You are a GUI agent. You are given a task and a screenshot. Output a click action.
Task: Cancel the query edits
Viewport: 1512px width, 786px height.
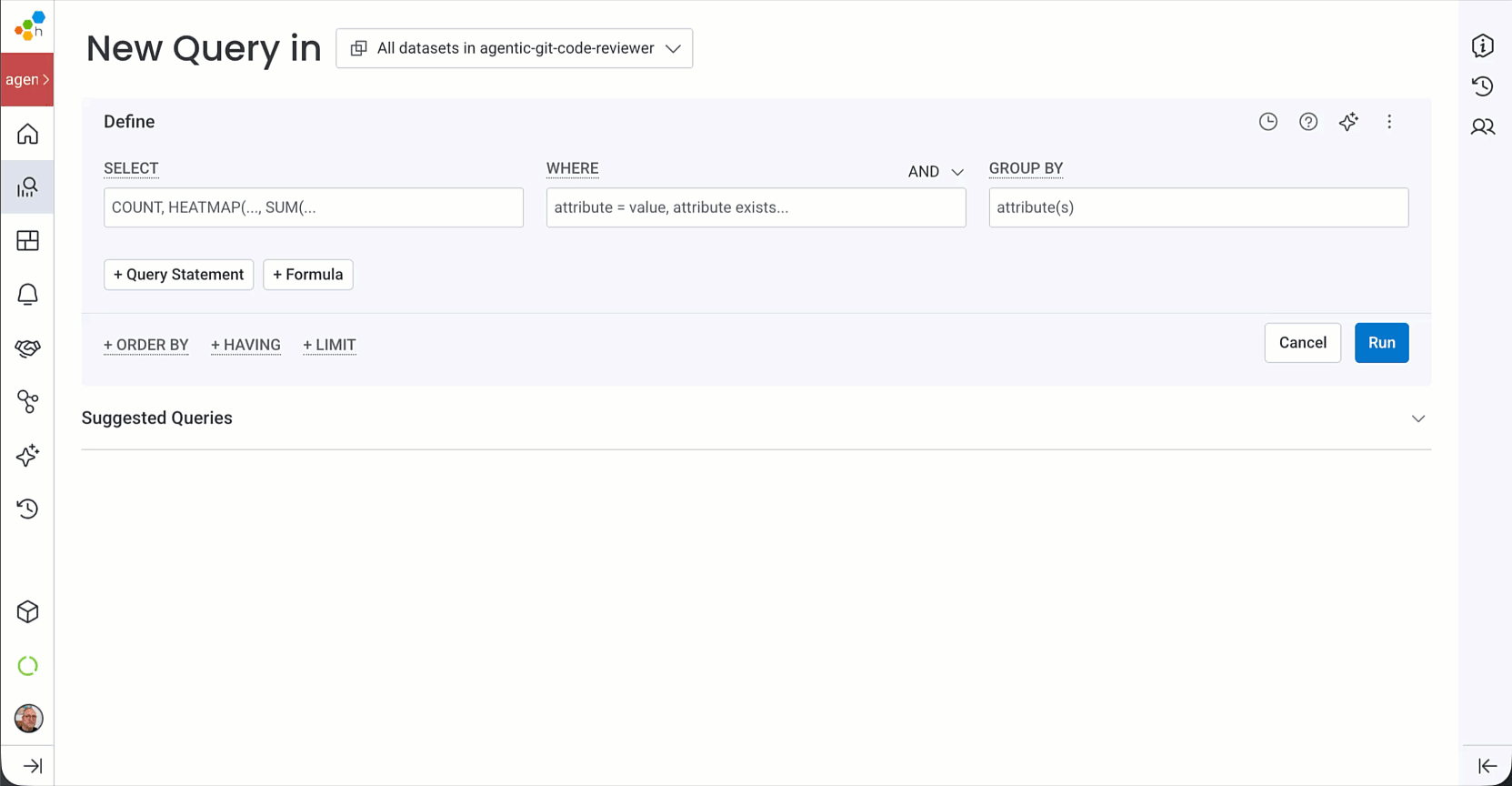click(1303, 343)
